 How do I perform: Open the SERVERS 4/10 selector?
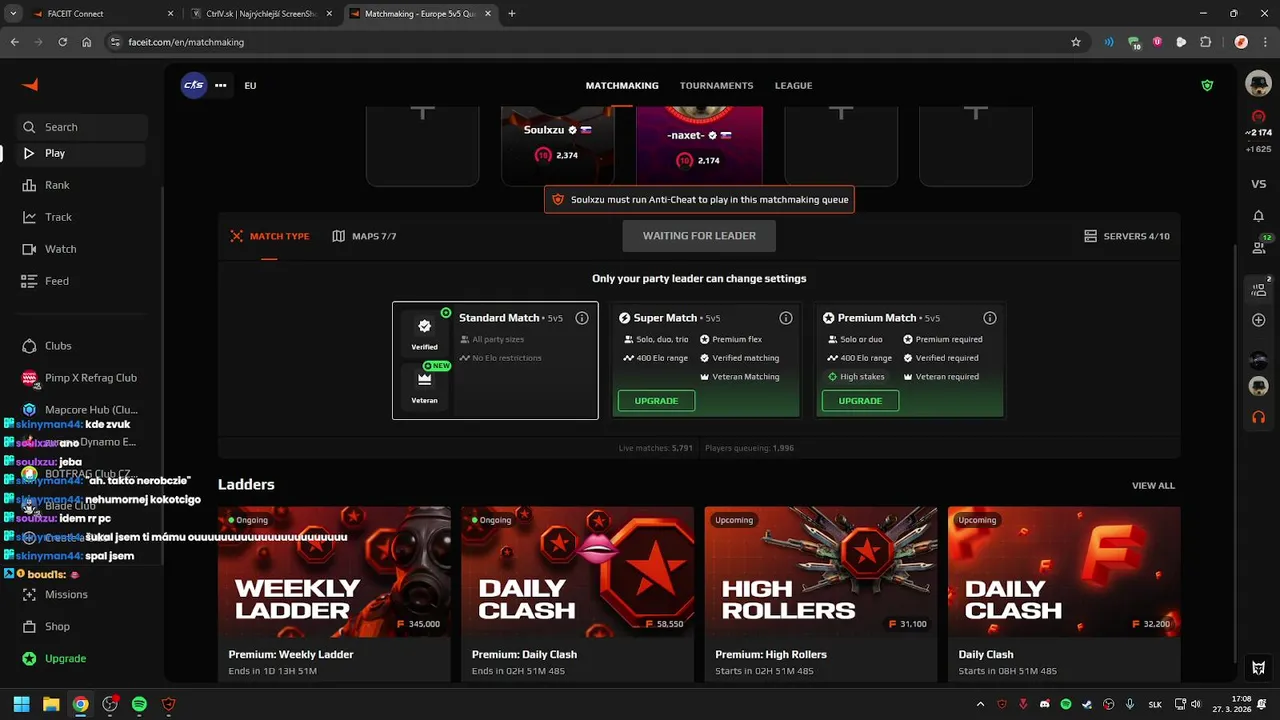click(x=1127, y=236)
